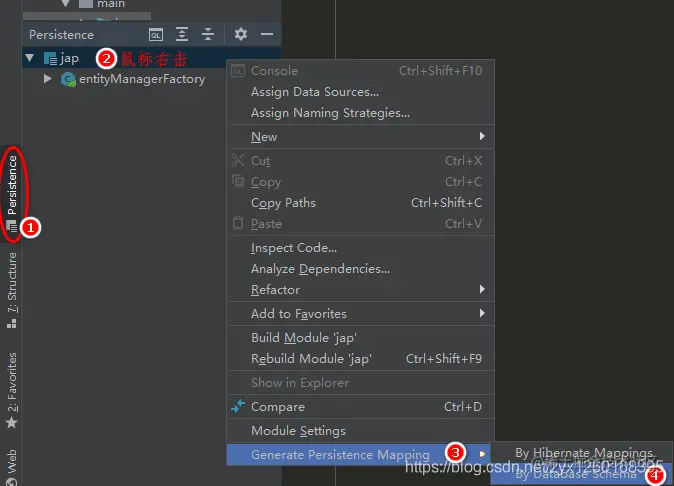The image size is (674, 486).
Task: Hide the Persistence panel with minimize dash
Action: (x=267, y=34)
